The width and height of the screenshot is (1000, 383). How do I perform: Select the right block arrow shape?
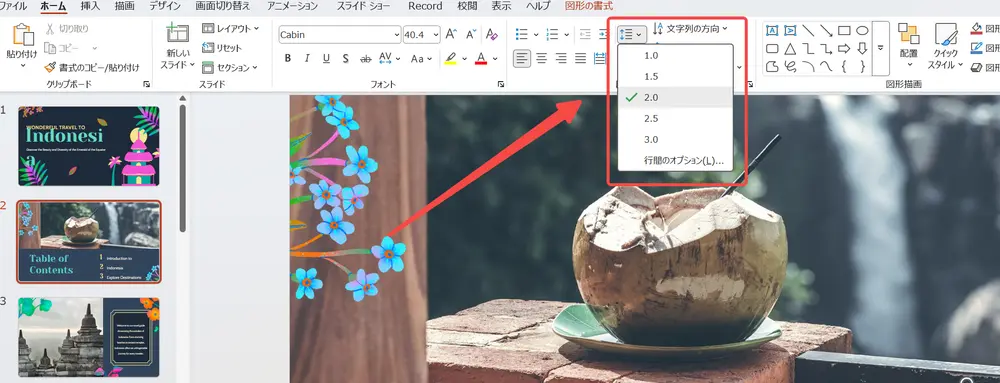click(844, 48)
